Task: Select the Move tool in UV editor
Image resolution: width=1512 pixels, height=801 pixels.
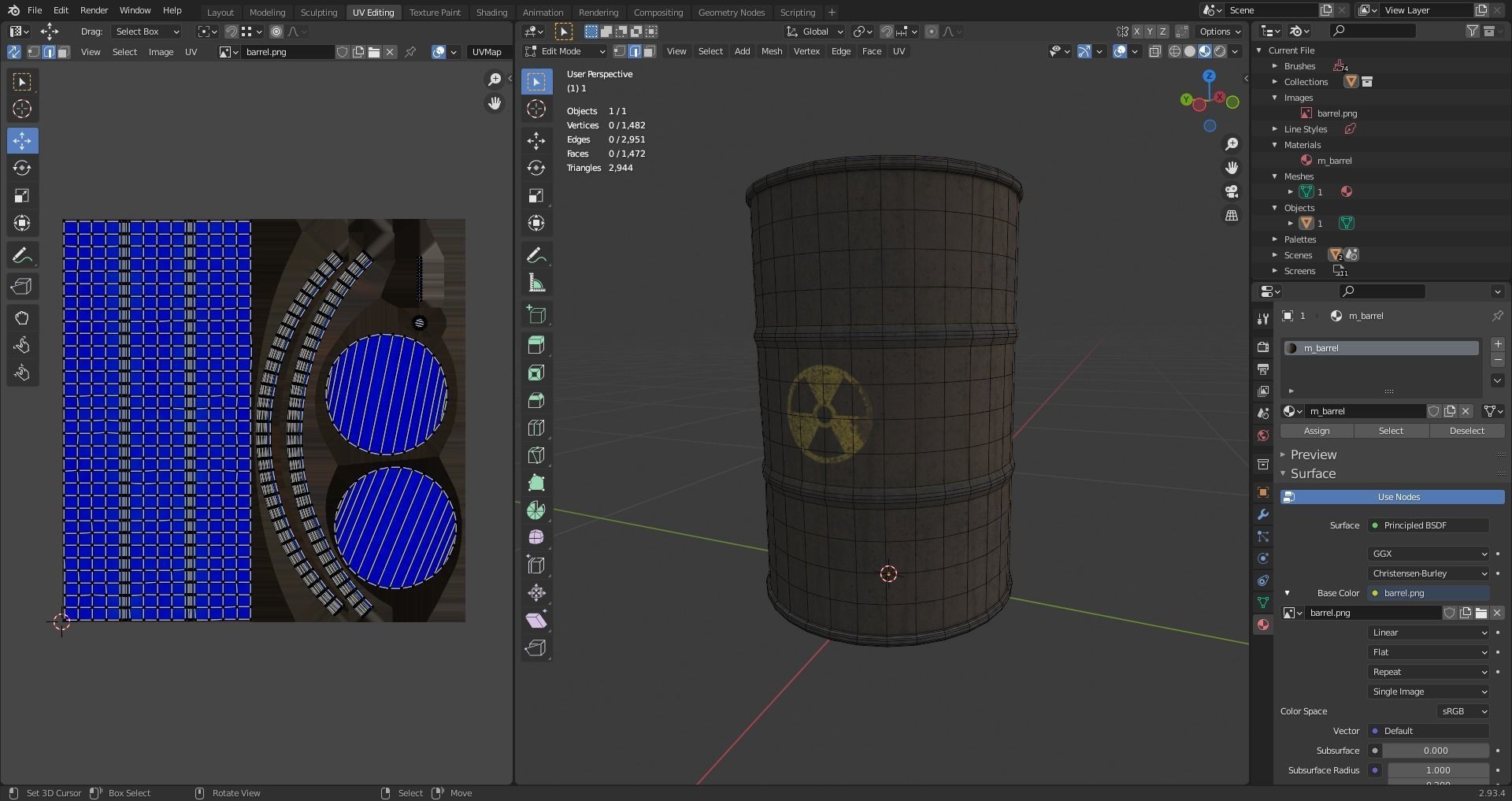Action: coord(22,141)
